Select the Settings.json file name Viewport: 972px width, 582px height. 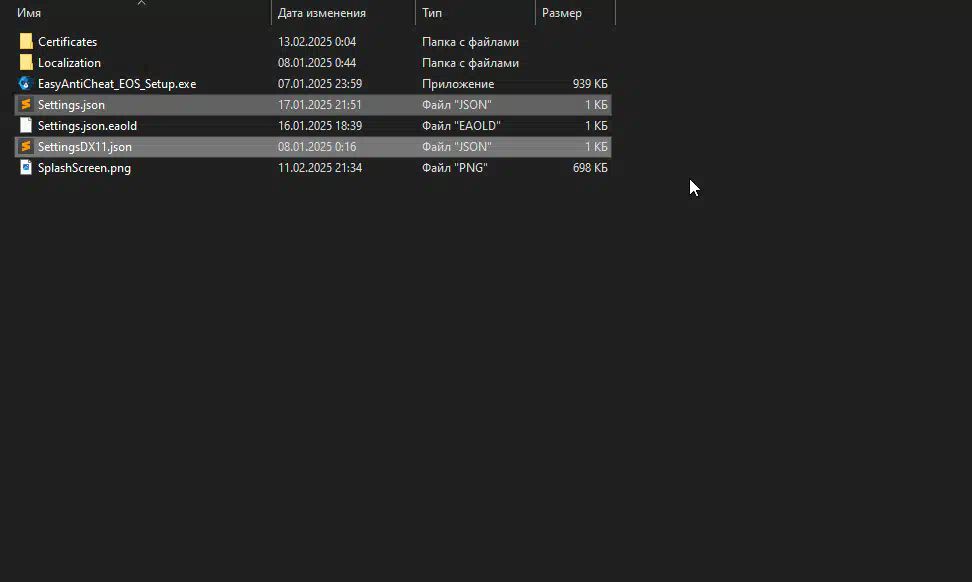(71, 105)
